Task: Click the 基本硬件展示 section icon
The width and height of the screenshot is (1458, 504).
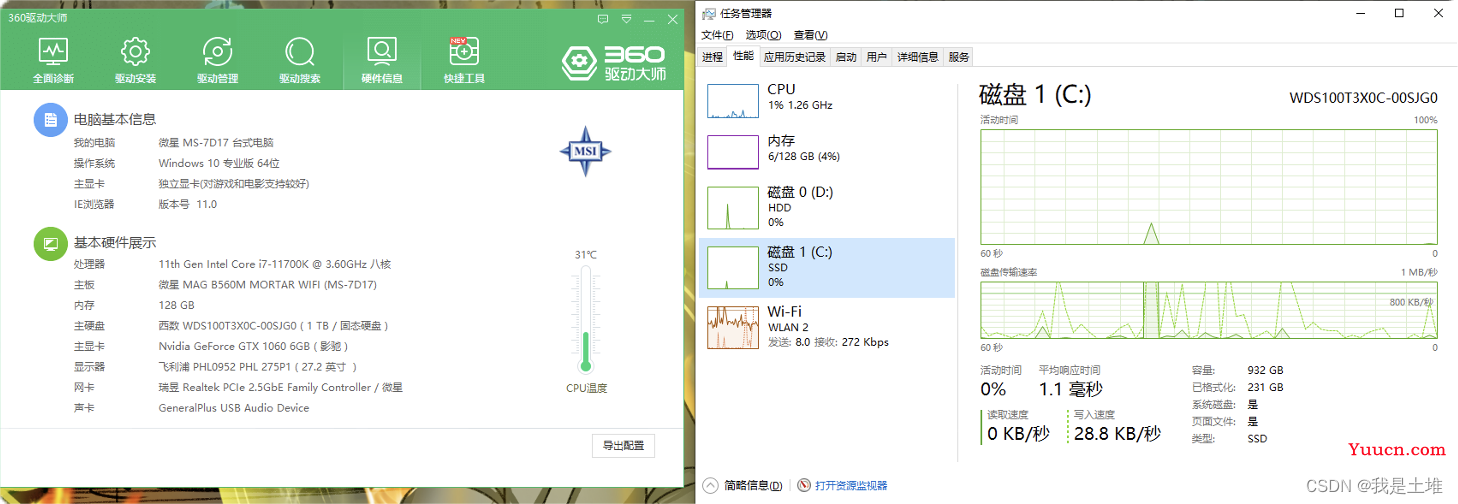Action: (50, 243)
